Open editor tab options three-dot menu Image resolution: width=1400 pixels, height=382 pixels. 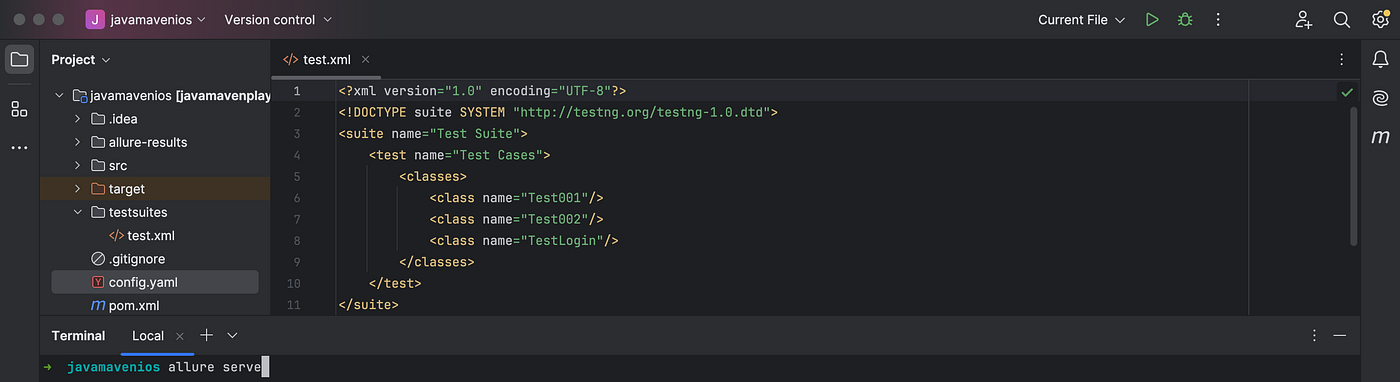[x=1342, y=60]
